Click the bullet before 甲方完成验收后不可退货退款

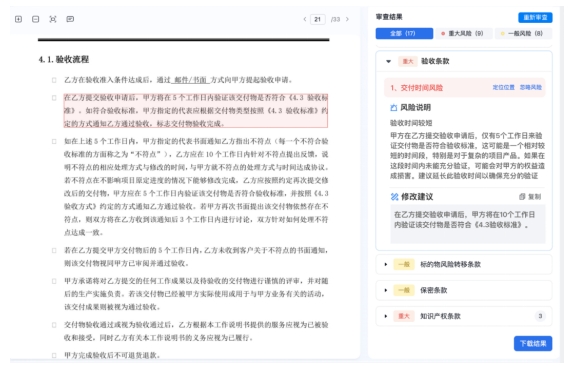pyautogui.click(x=54, y=355)
